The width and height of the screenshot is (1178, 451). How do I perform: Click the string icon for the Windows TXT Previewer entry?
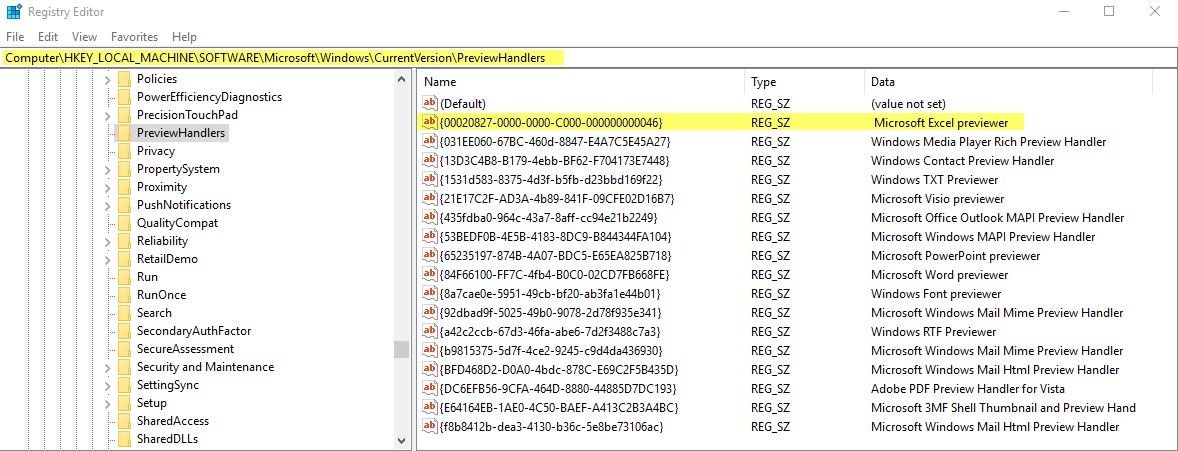(x=430, y=180)
